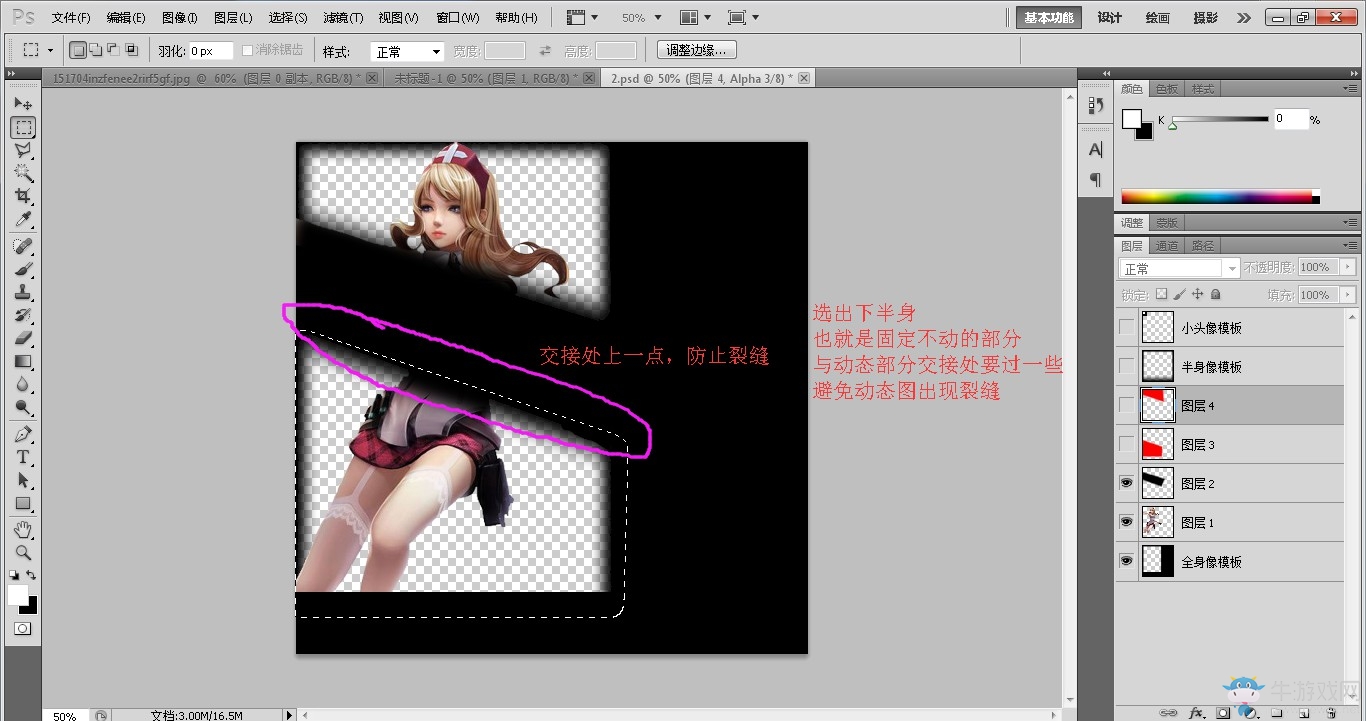Viewport: 1366px width, 721px height.
Task: Select the Hand tool
Action: coord(23,529)
